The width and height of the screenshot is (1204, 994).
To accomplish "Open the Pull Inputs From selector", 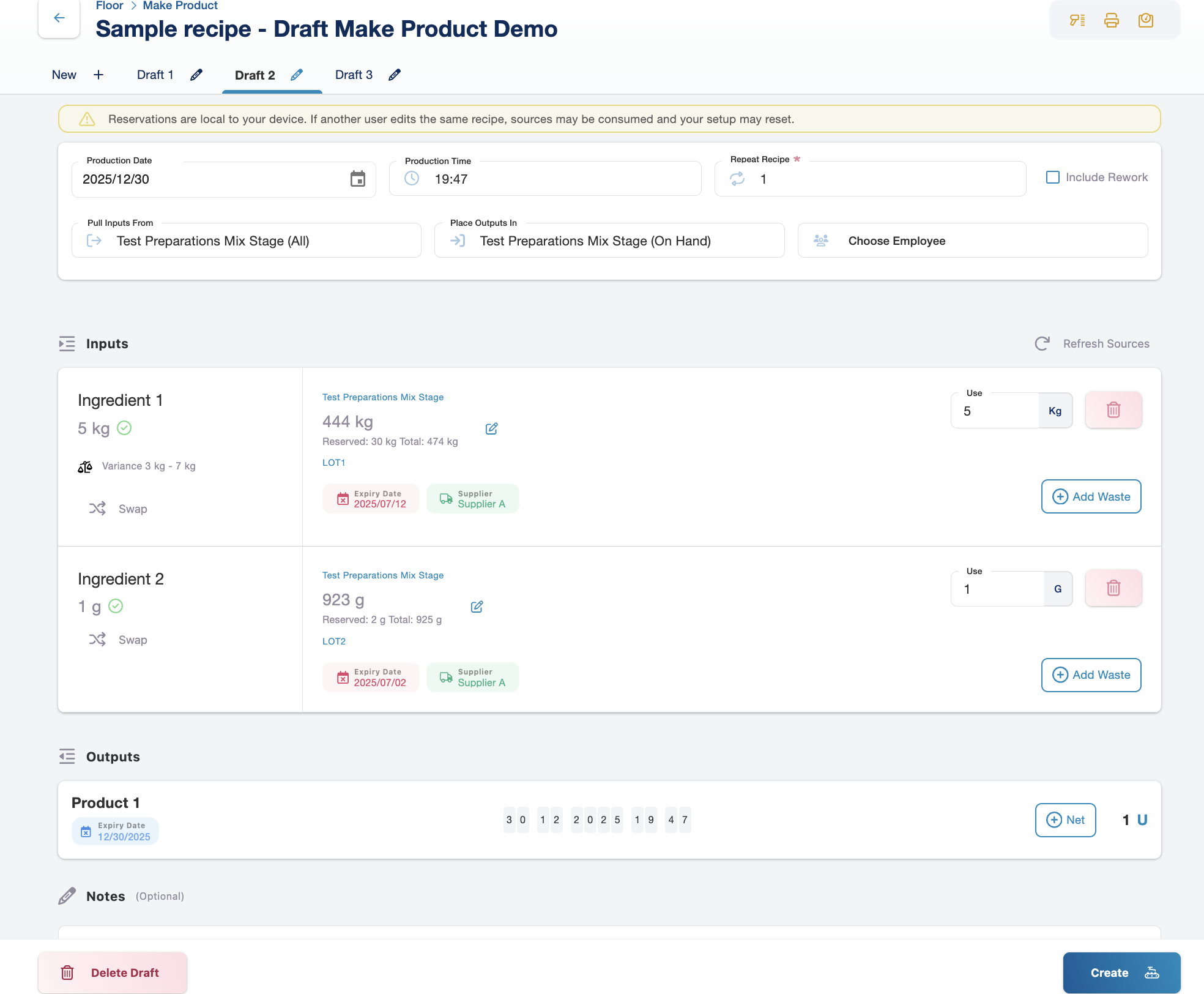I will tap(246, 241).
